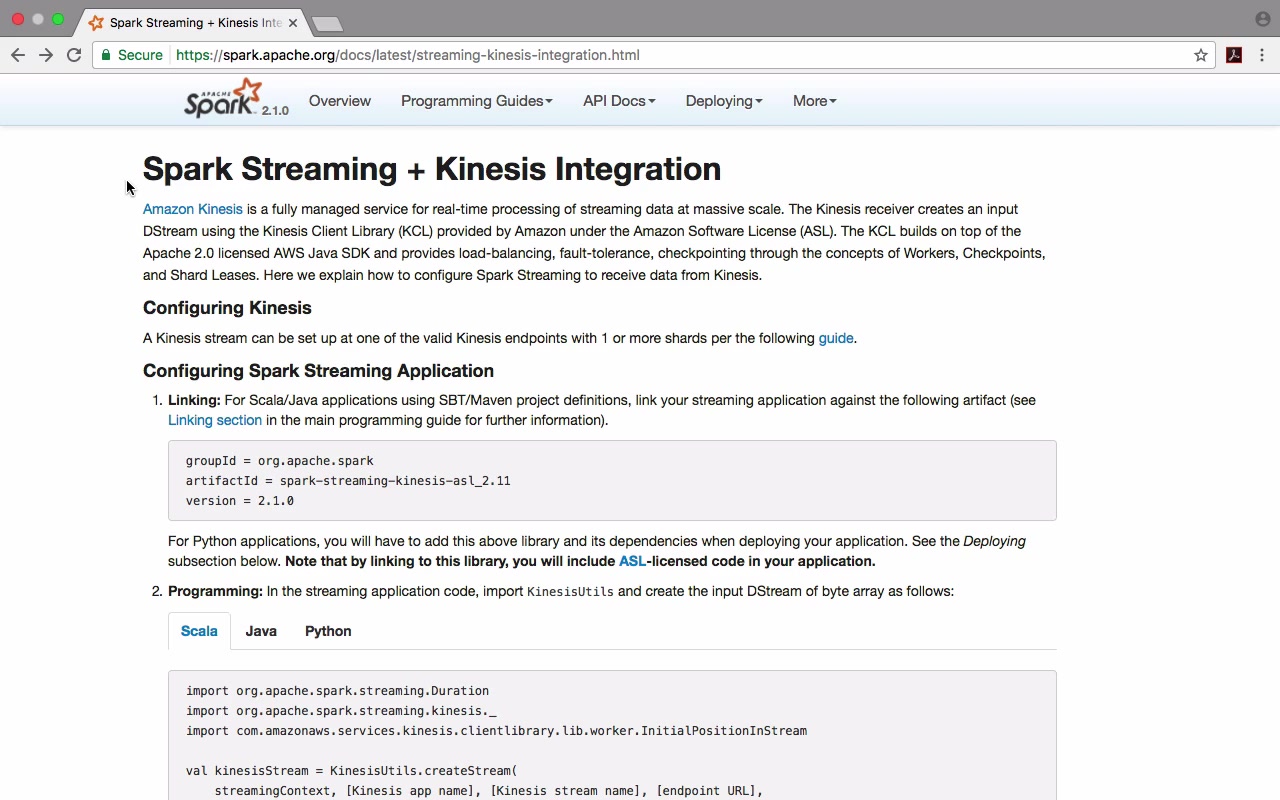Click the Configuring Kinesis heading
The width and height of the screenshot is (1280, 800).
(x=227, y=308)
